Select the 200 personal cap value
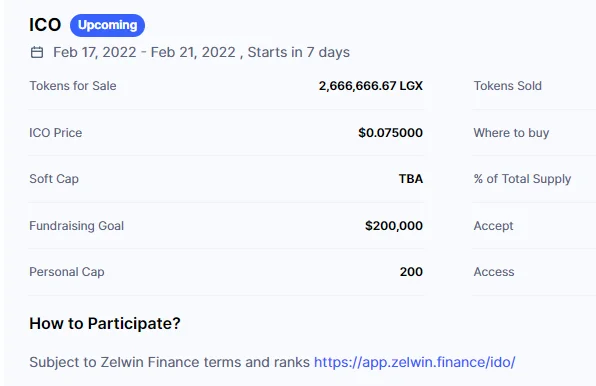 pos(411,272)
